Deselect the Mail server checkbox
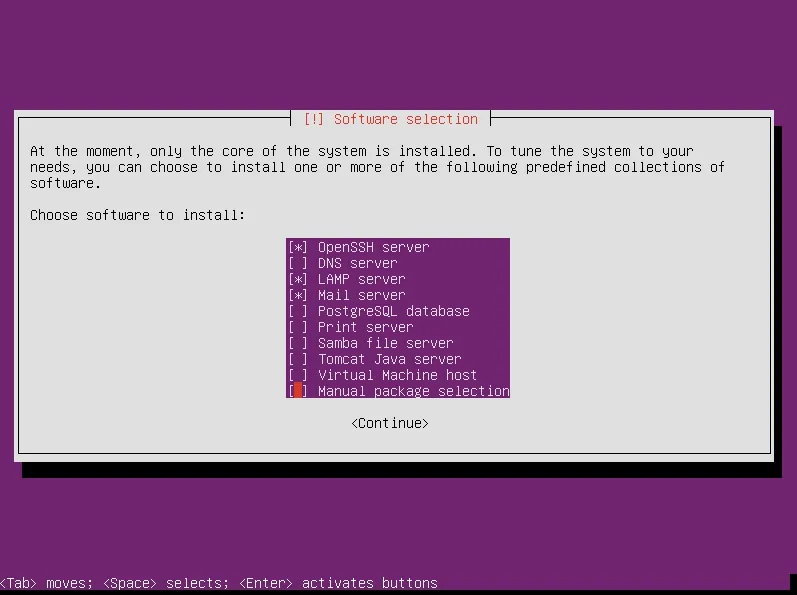This screenshot has height=595, width=797. pyautogui.click(x=298, y=295)
